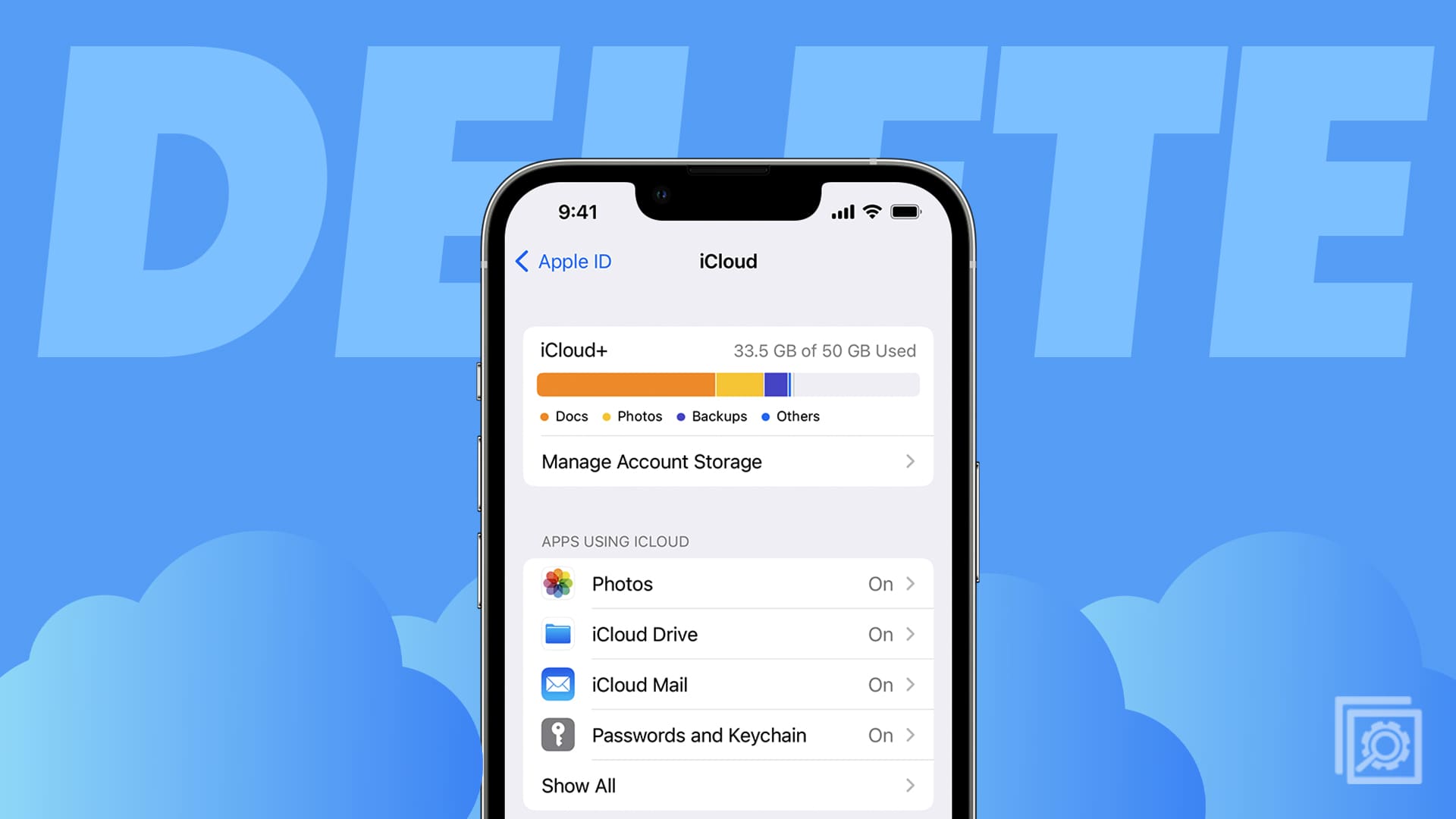Open iCloud settings page
The height and width of the screenshot is (819, 1456).
(727, 261)
